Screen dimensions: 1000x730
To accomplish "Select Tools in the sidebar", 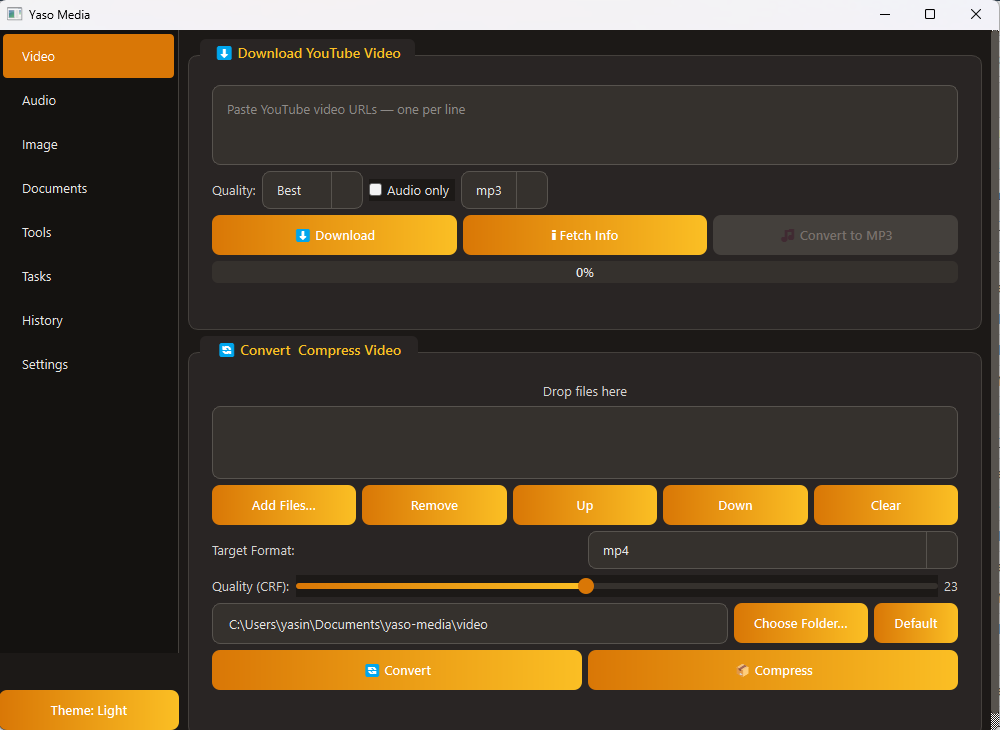I will pos(89,232).
